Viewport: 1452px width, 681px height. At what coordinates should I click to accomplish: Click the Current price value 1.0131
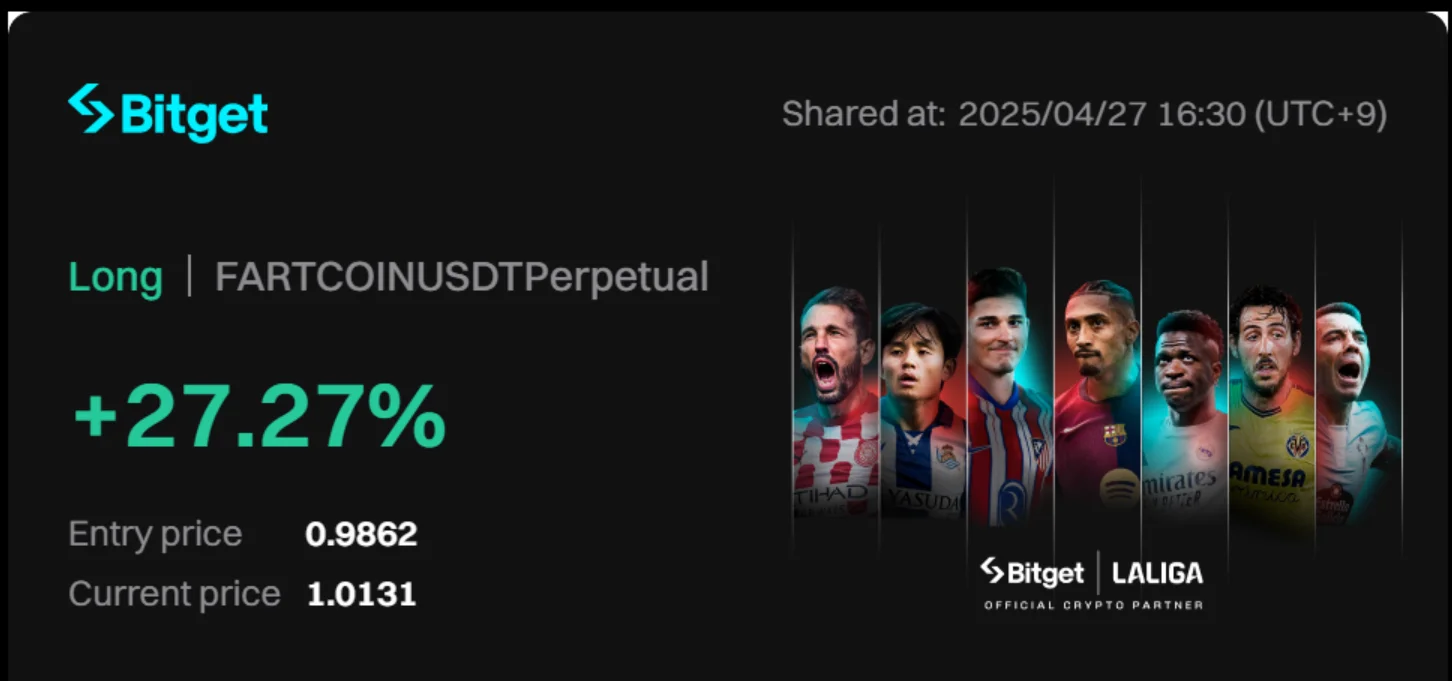pyautogui.click(x=361, y=594)
